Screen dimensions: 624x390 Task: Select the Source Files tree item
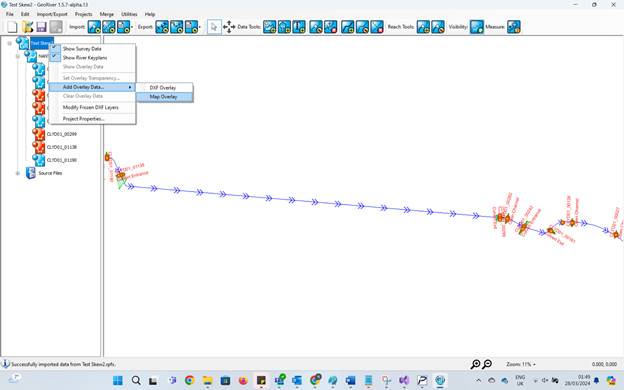pos(50,173)
